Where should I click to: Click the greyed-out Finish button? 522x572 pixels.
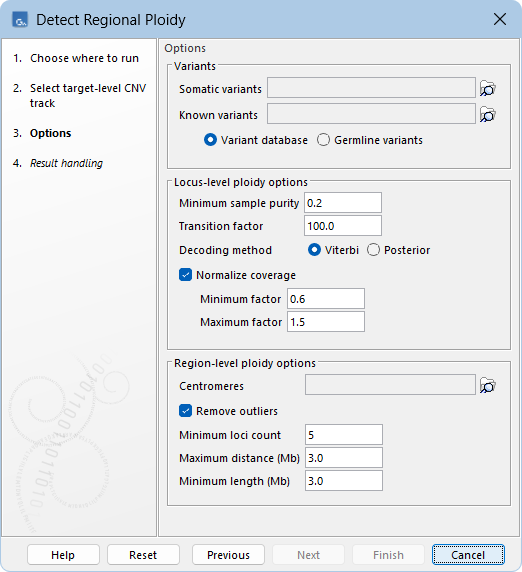coord(388,555)
